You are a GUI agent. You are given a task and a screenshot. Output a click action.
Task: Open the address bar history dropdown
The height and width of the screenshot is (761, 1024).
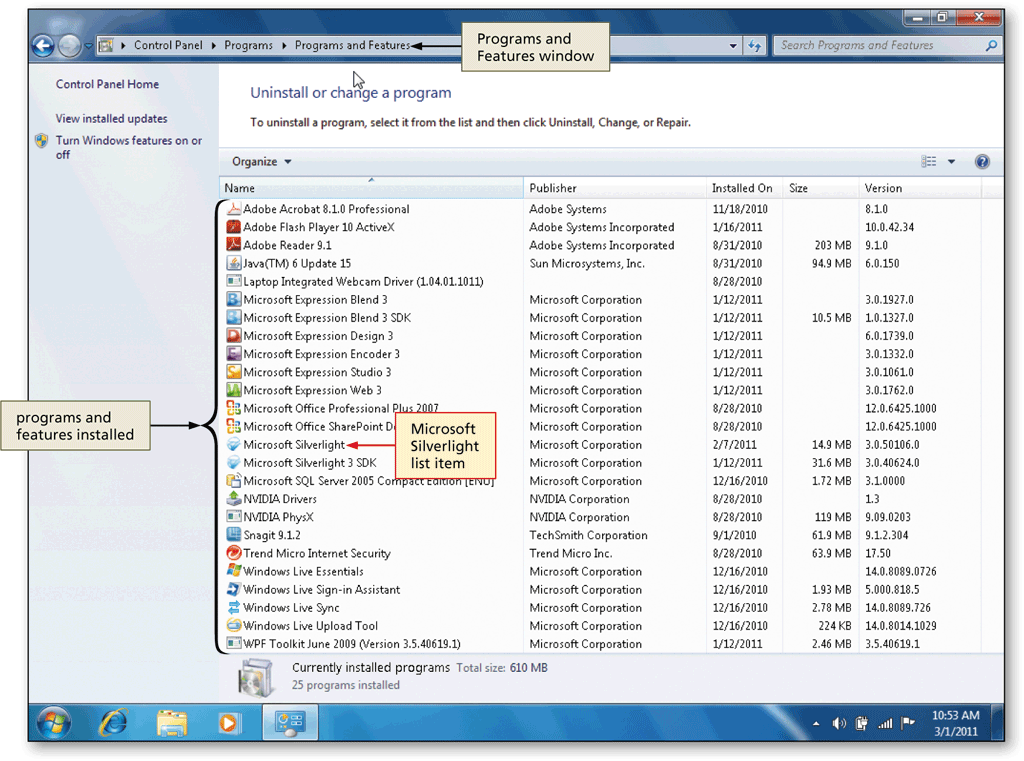click(733, 46)
